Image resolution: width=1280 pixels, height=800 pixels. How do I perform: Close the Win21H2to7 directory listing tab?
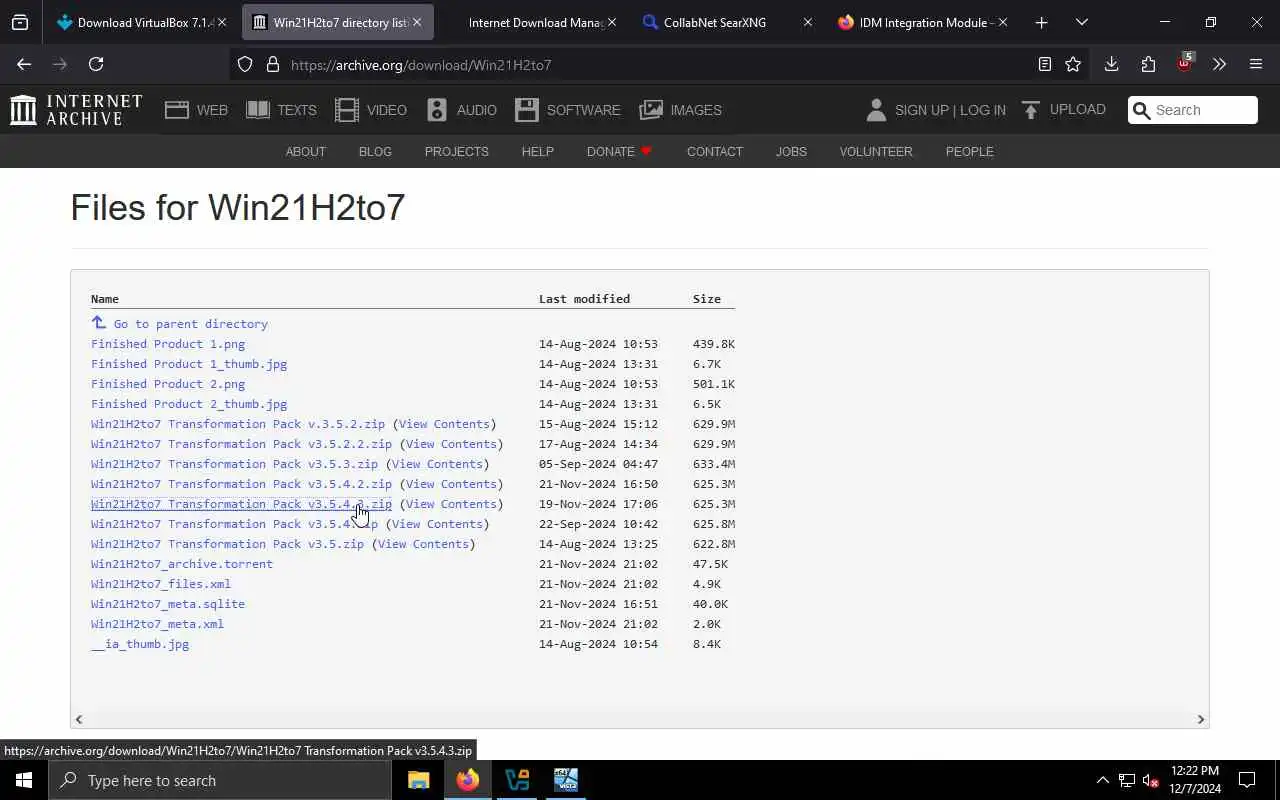416,22
